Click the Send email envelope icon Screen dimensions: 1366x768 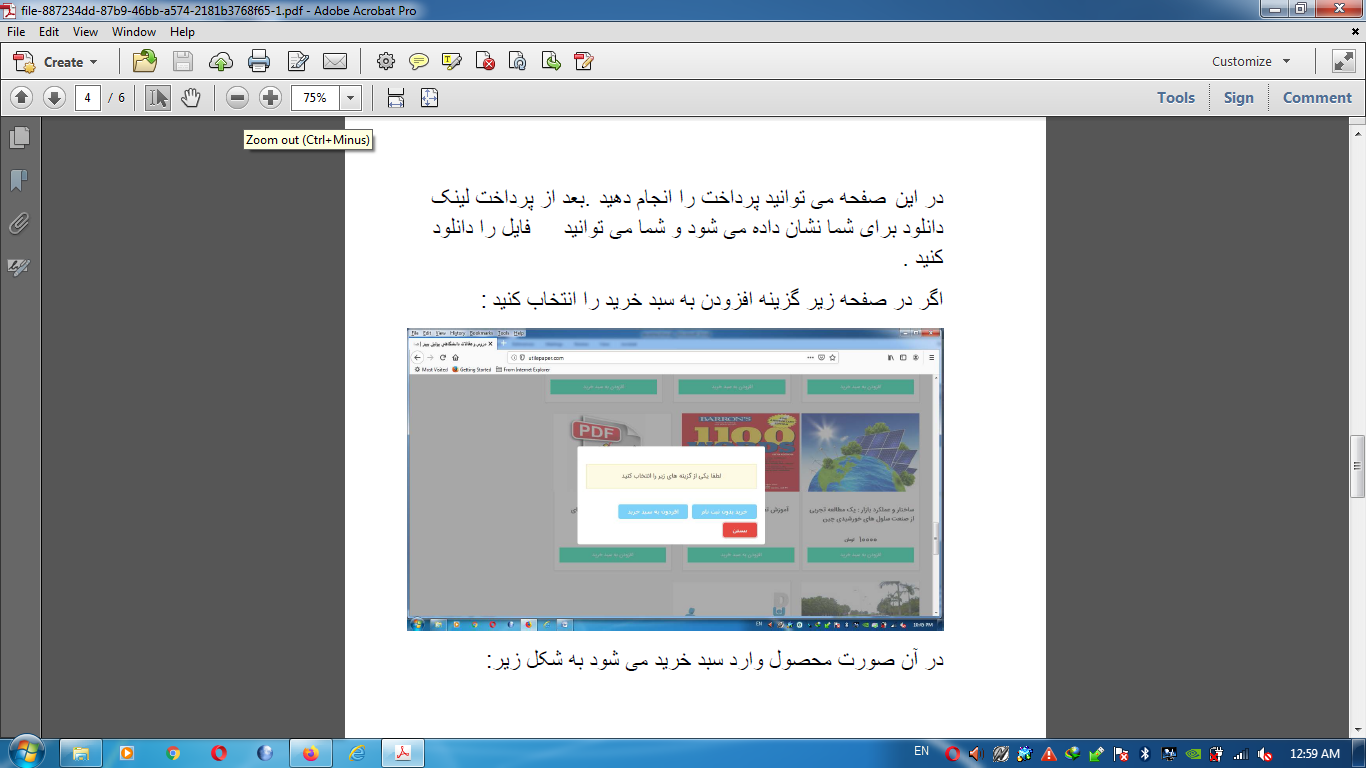point(335,62)
